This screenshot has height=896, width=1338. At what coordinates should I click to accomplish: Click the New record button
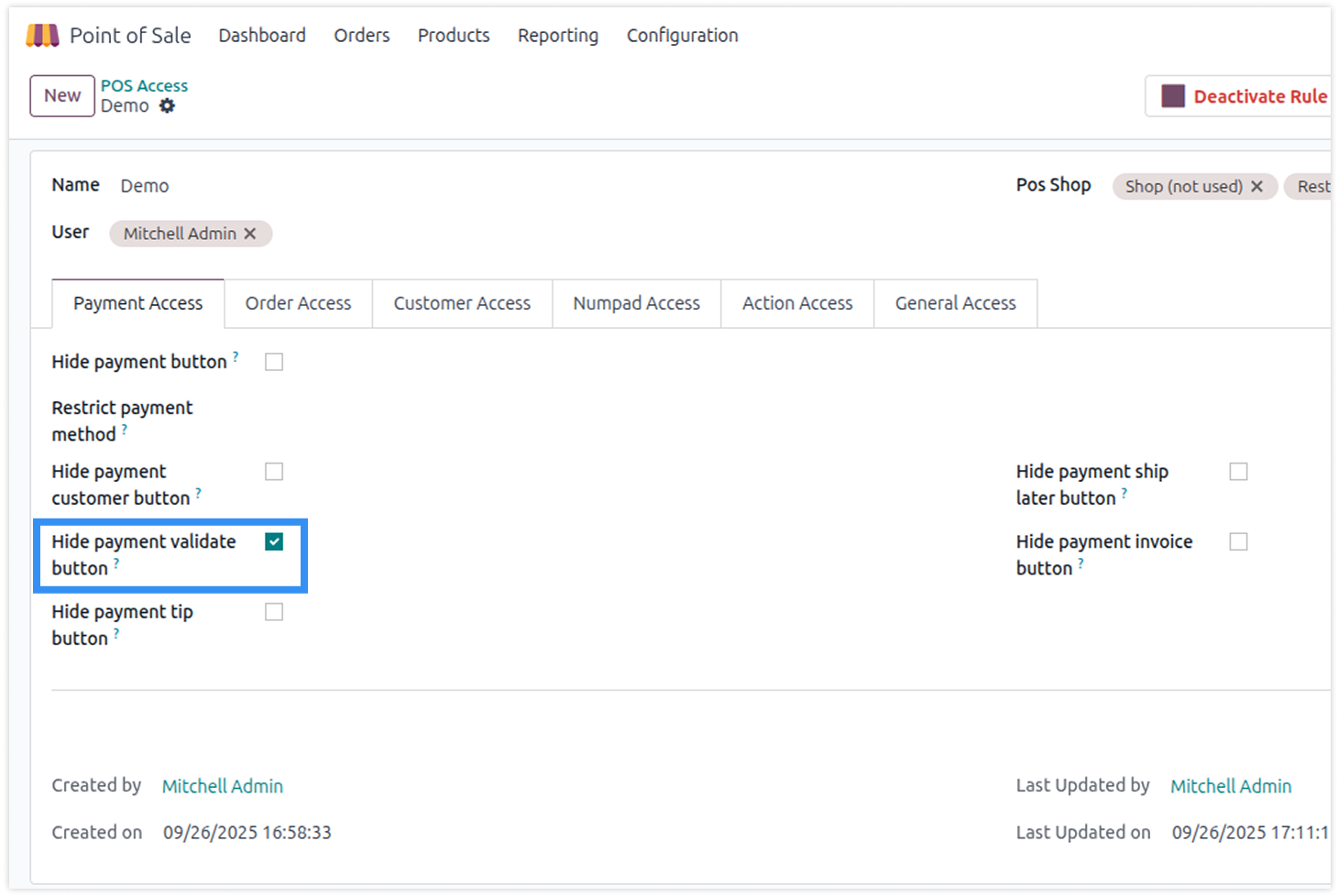coord(62,95)
